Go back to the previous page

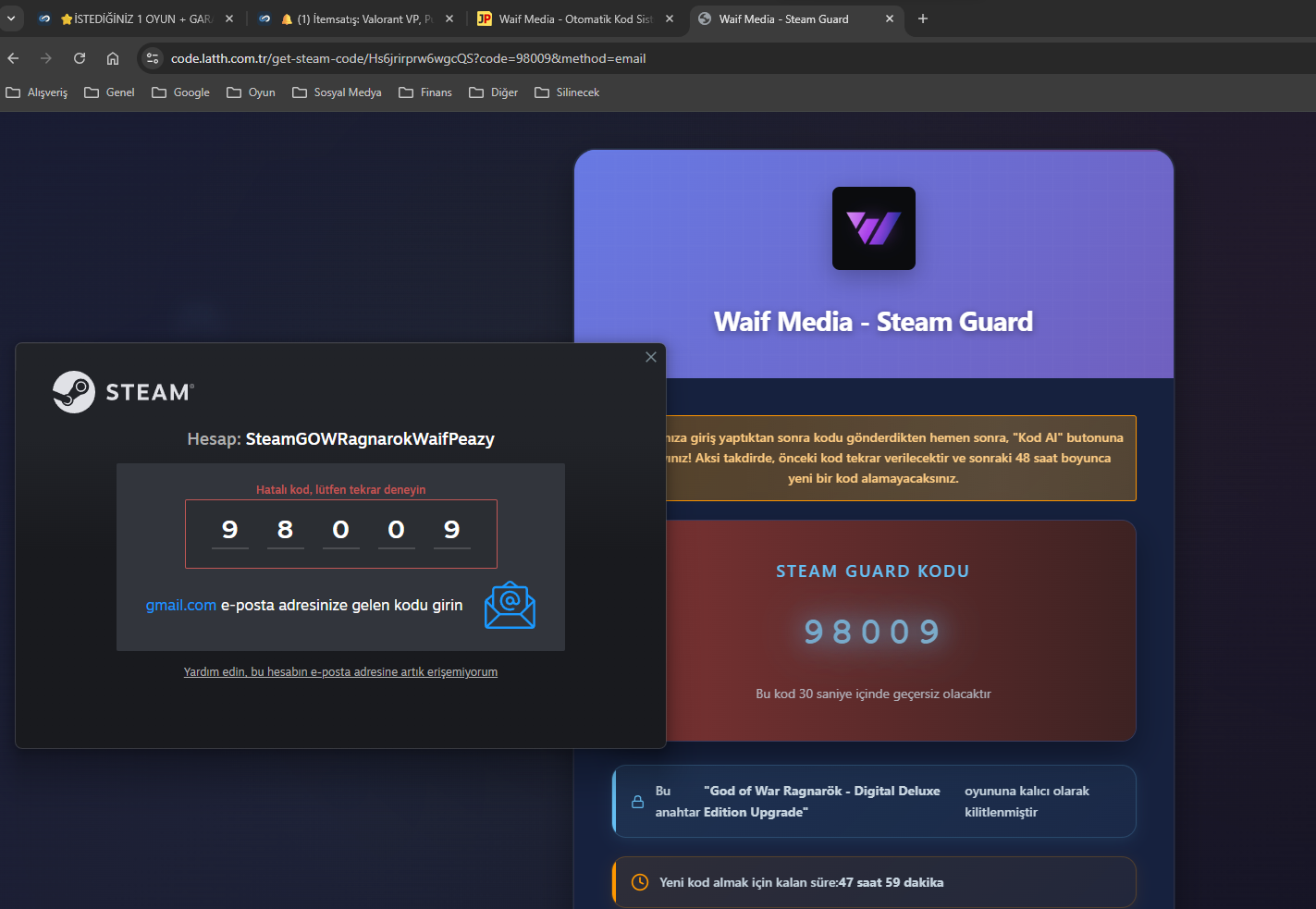[x=13, y=58]
